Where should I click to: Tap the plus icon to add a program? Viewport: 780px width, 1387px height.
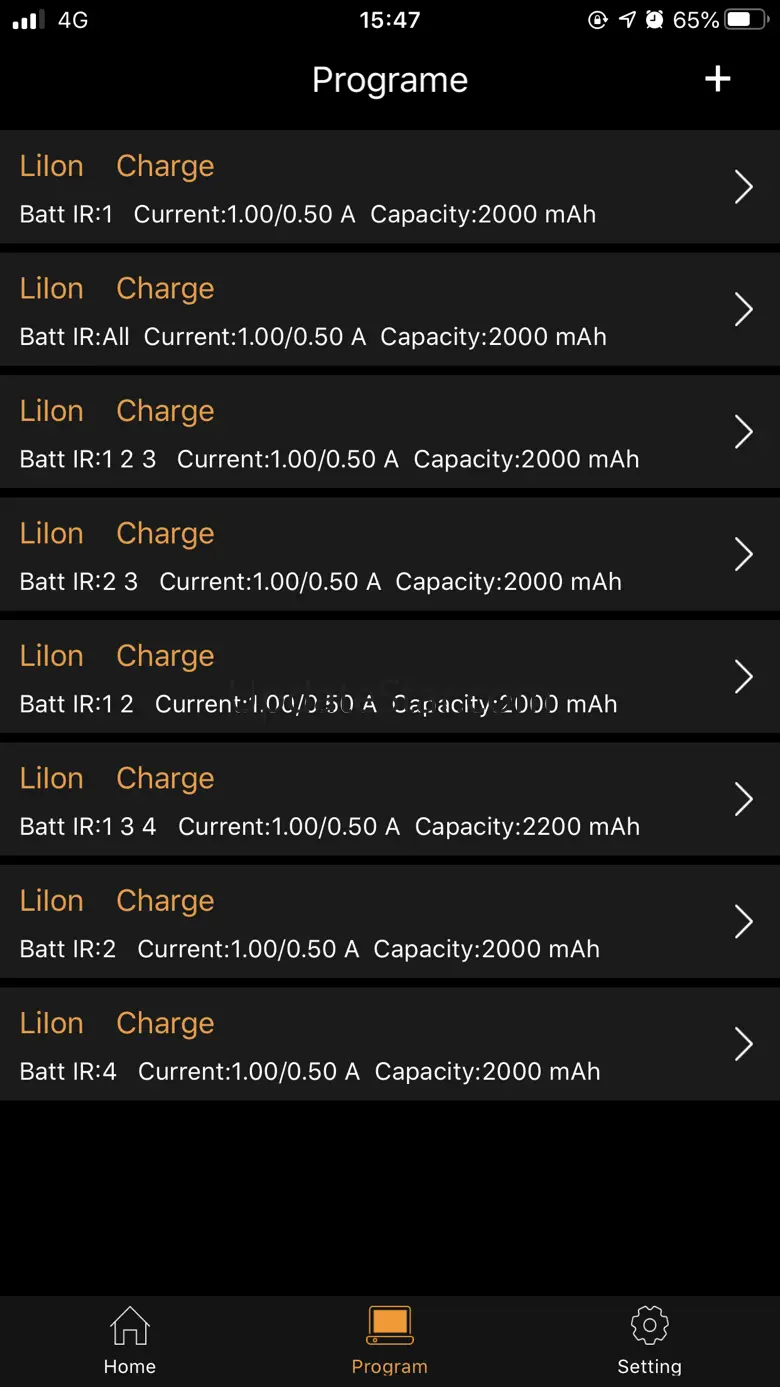pos(718,79)
